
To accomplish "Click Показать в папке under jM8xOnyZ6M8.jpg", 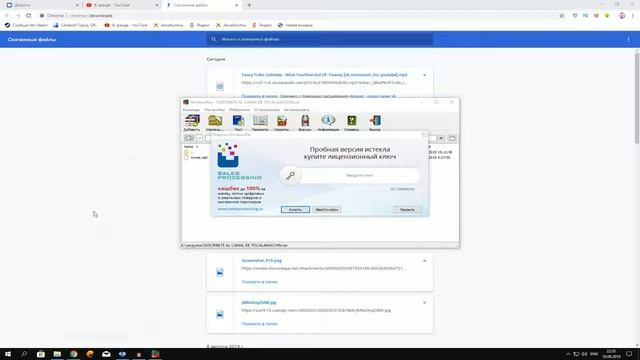I will click(x=260, y=324).
